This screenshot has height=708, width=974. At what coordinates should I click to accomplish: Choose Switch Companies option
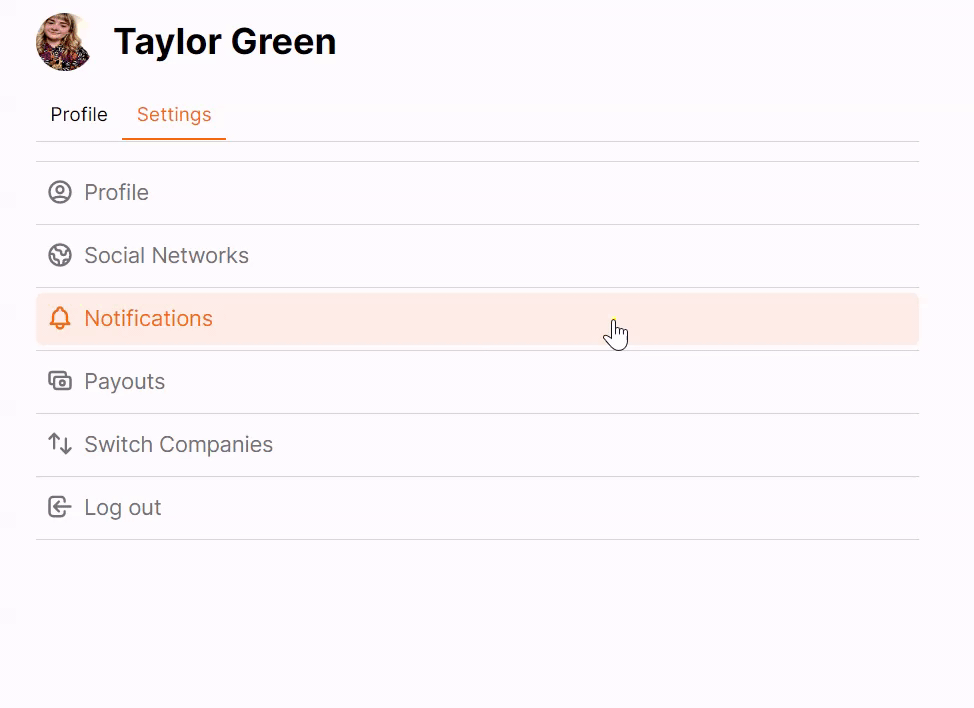click(179, 445)
